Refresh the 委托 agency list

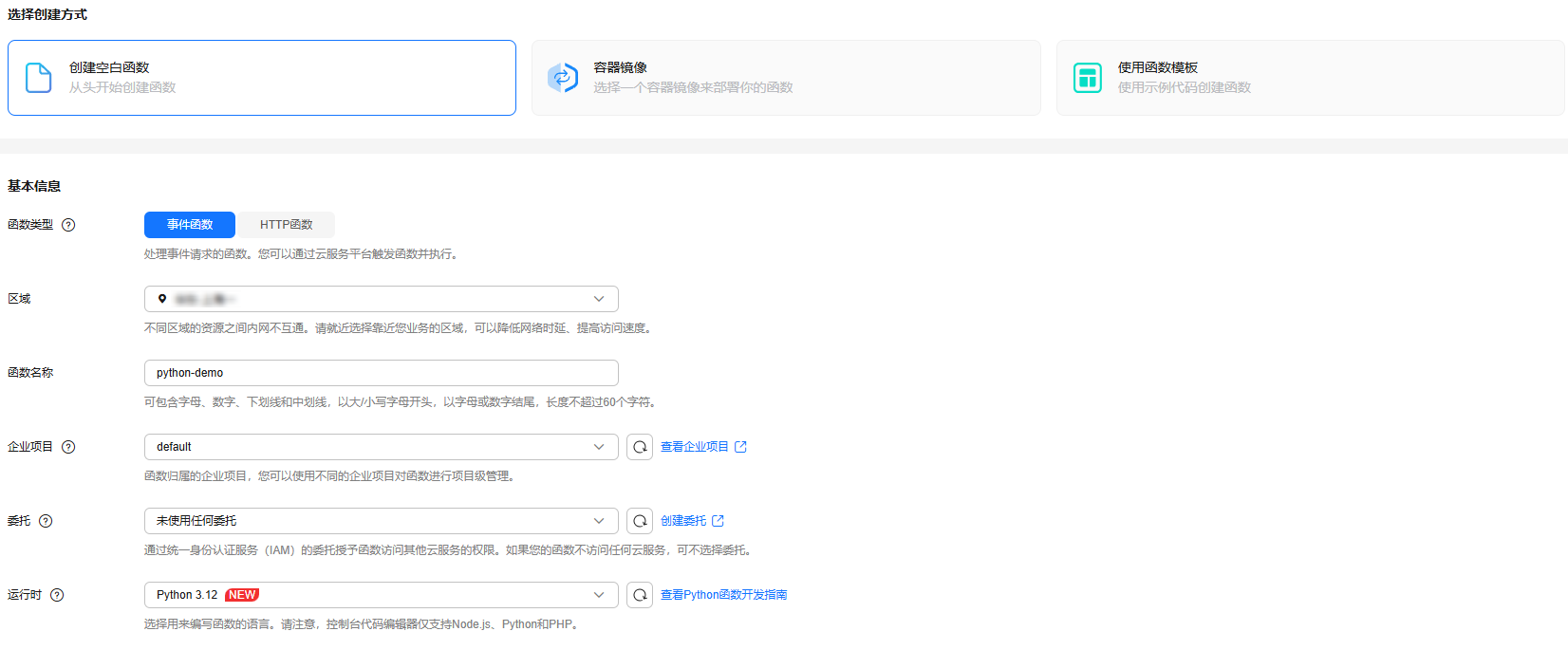click(x=640, y=521)
